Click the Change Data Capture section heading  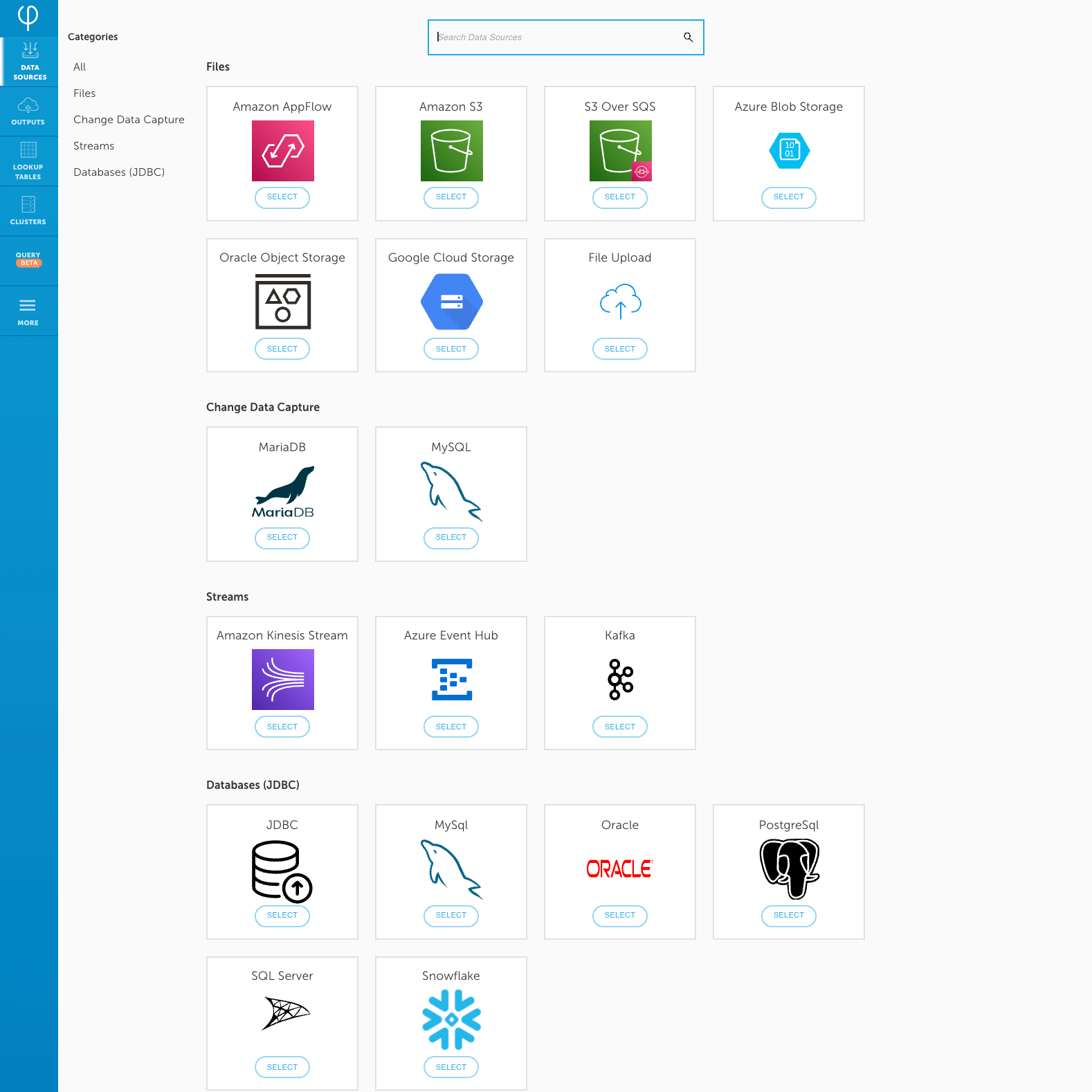[263, 408]
